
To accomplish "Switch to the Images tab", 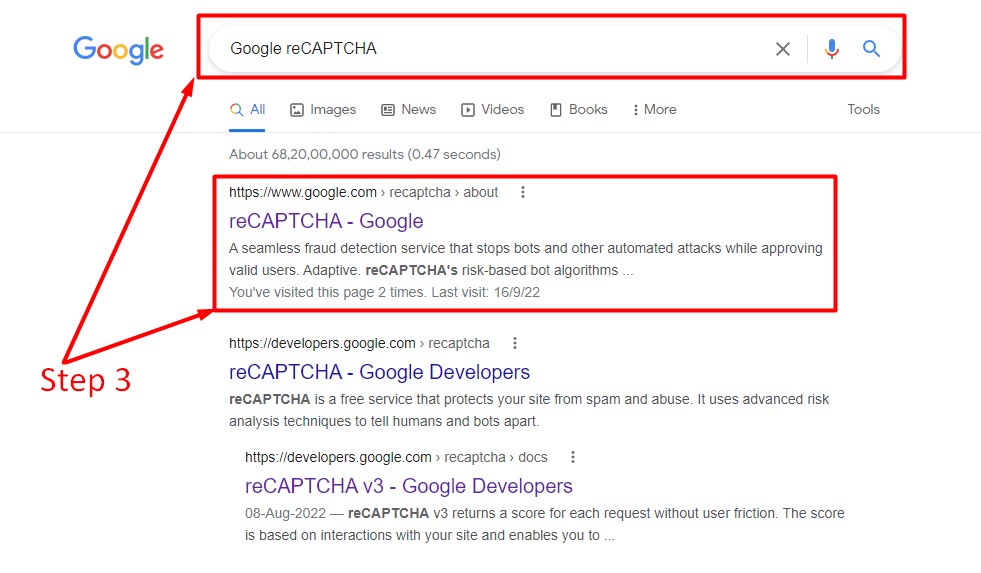I will pos(323,109).
